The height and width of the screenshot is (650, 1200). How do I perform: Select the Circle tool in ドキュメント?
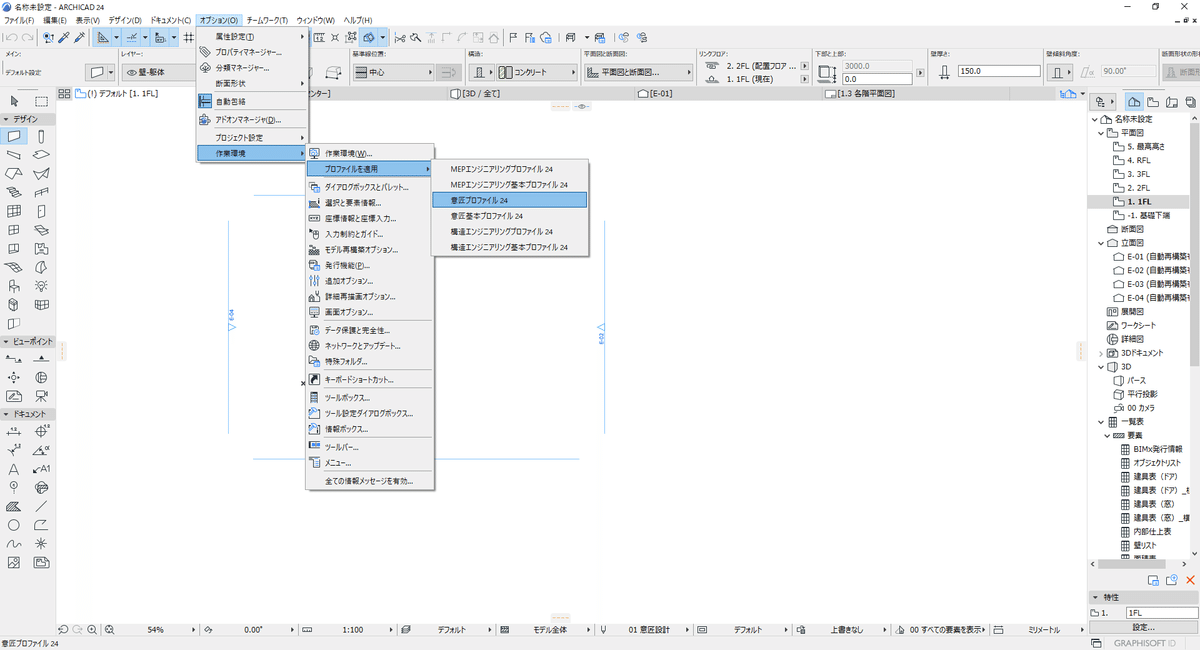[14, 525]
